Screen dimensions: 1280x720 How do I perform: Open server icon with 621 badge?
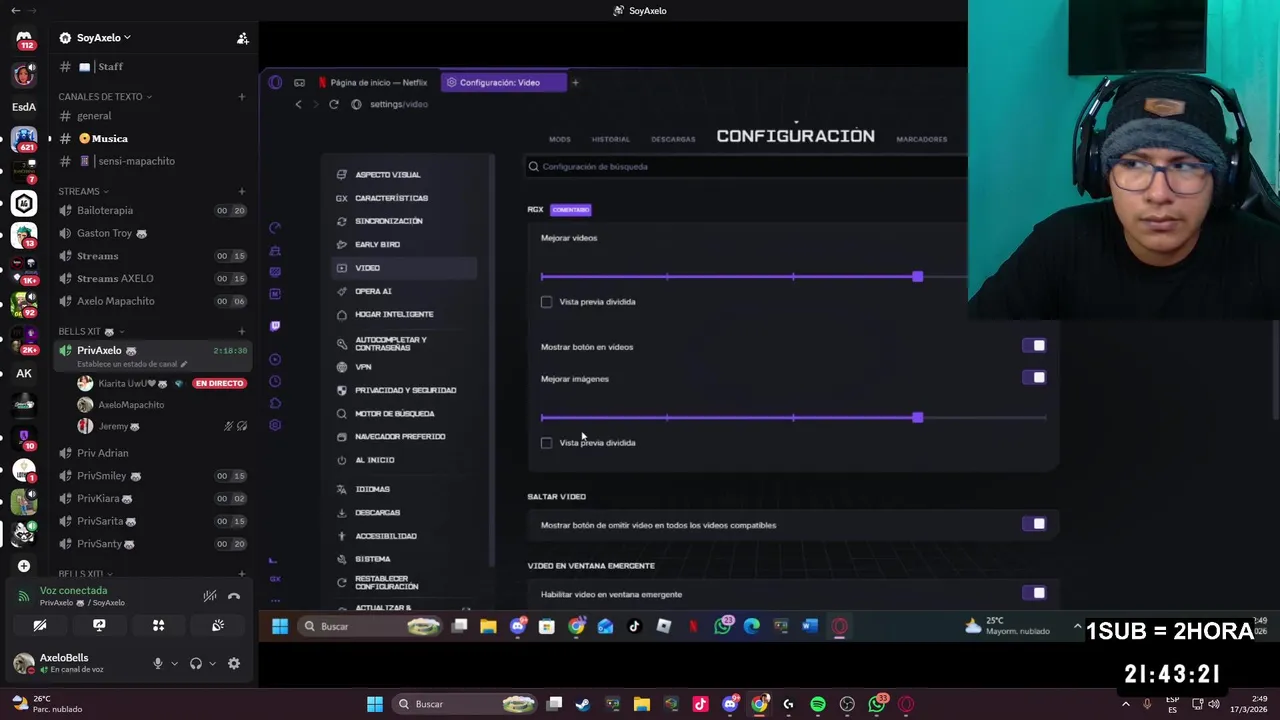tap(24, 140)
